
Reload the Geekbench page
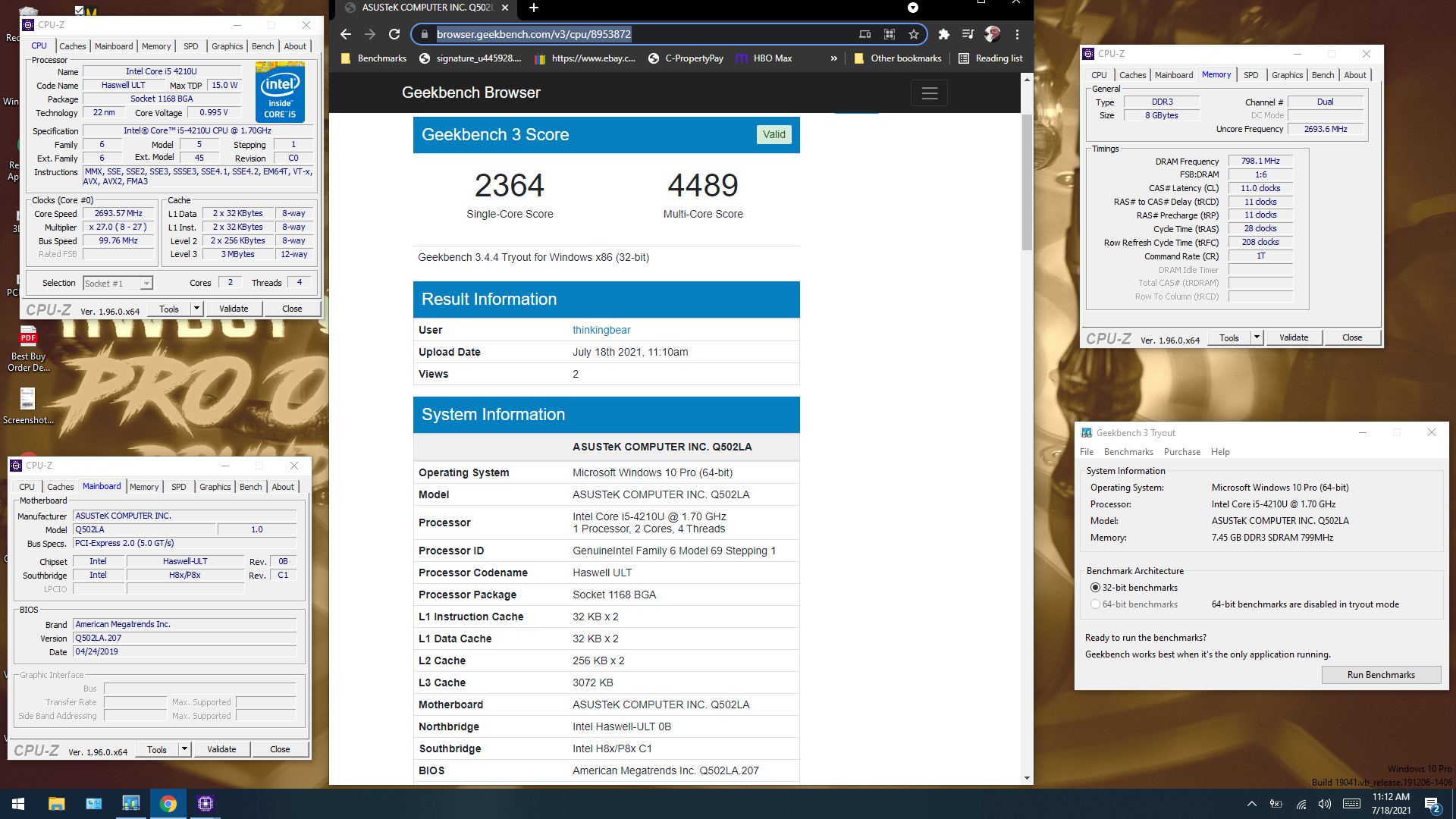394,34
